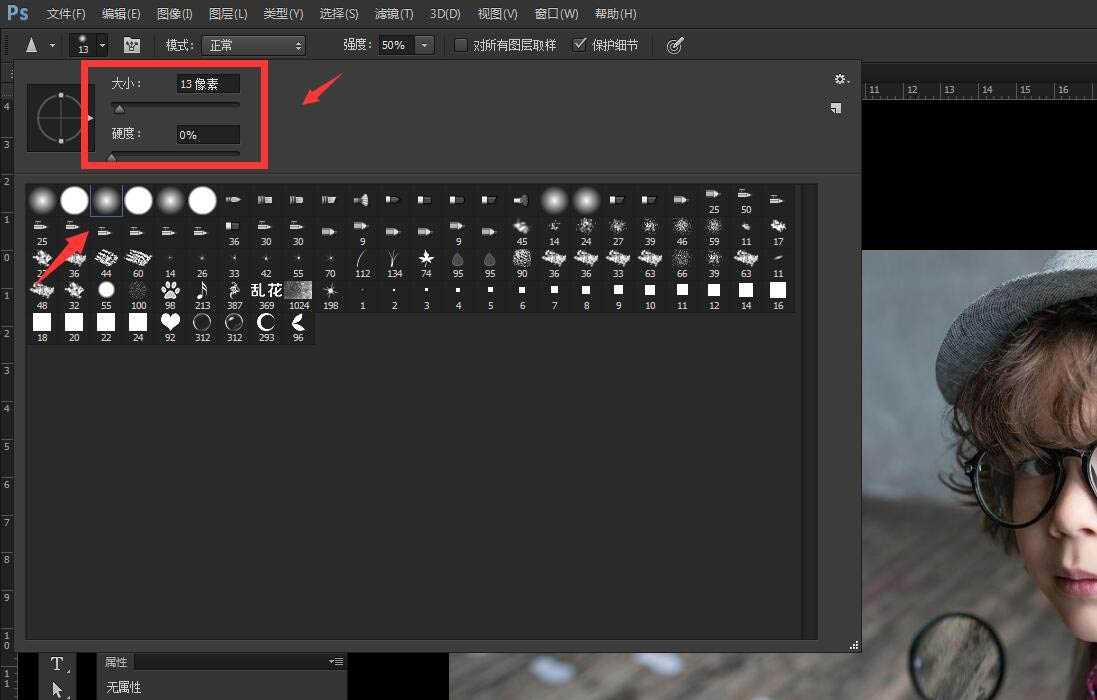This screenshot has width=1097, height=700.
Task: Select the maple leaf brush 74
Action: tap(426, 264)
